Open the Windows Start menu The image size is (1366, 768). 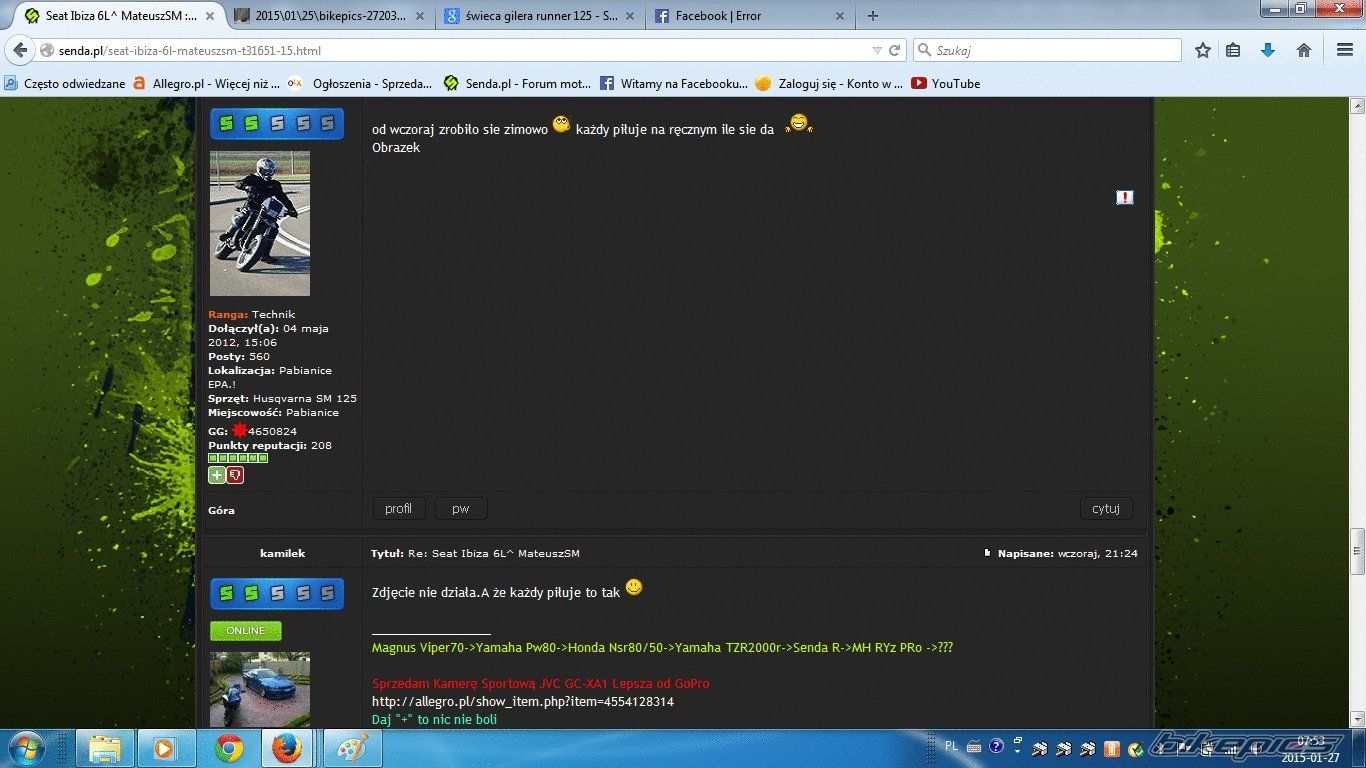tap(25, 748)
